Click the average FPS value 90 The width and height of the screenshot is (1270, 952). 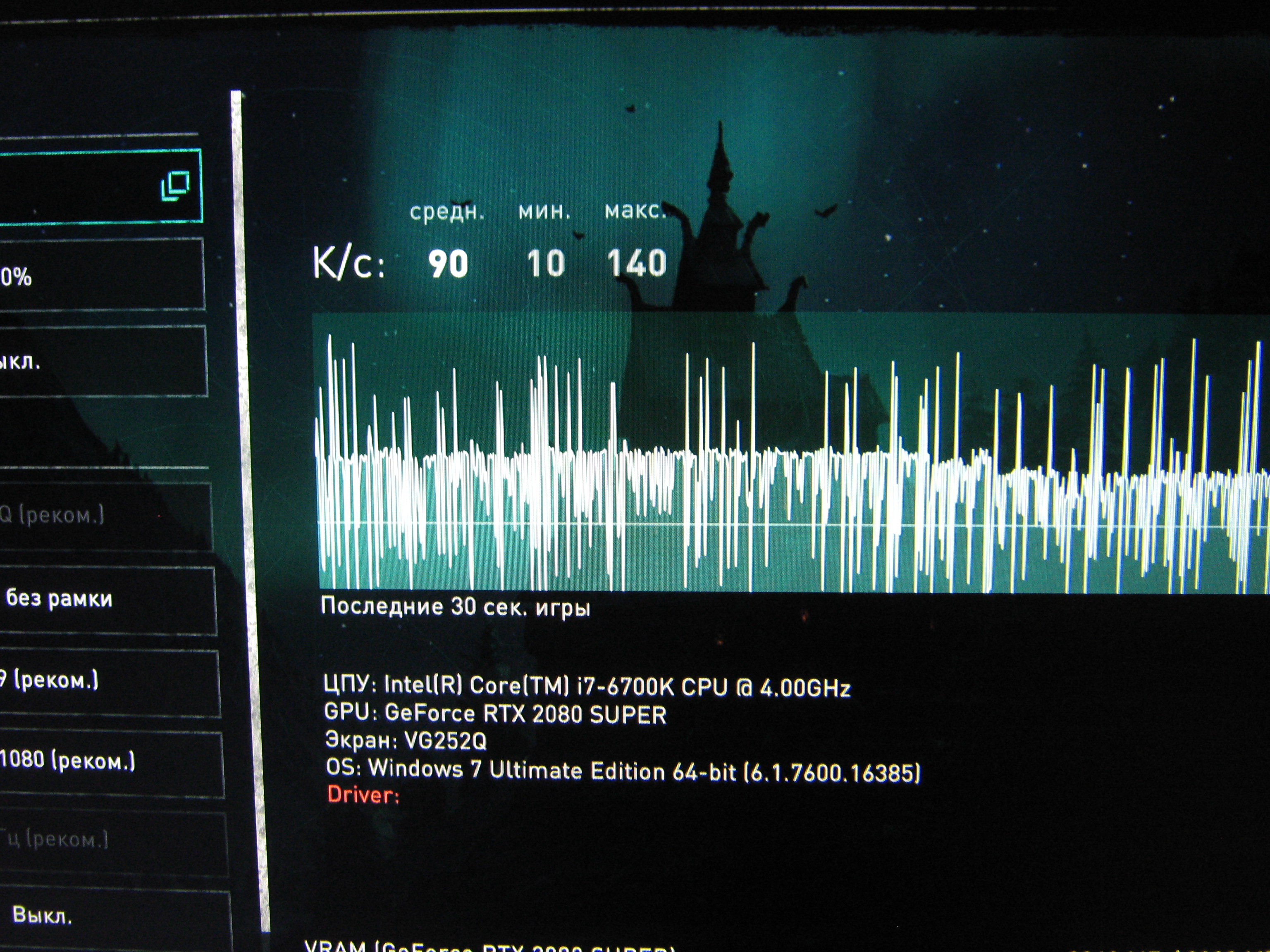pos(448,264)
